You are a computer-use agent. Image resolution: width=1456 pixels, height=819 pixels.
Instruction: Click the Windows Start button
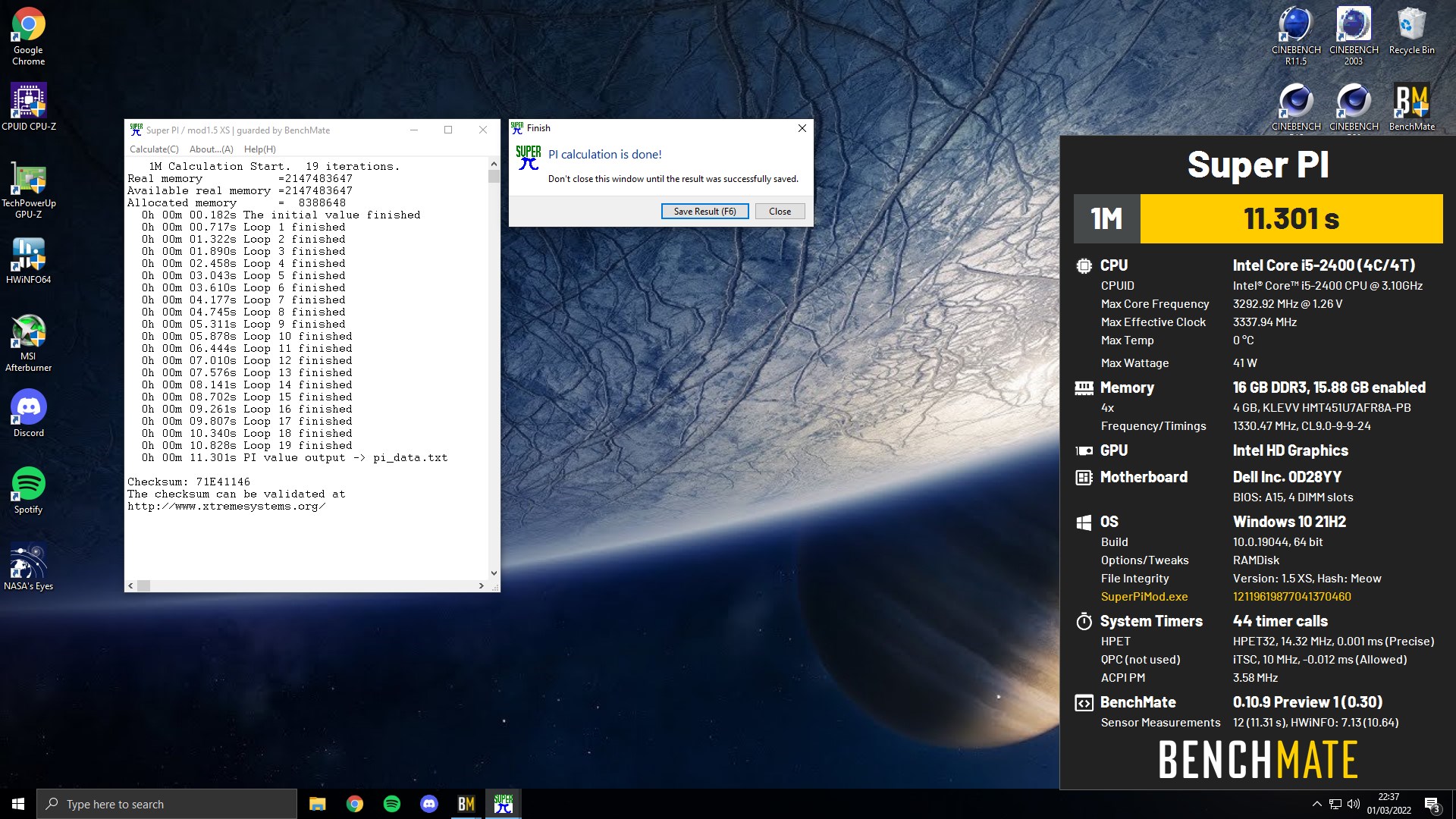(18, 804)
